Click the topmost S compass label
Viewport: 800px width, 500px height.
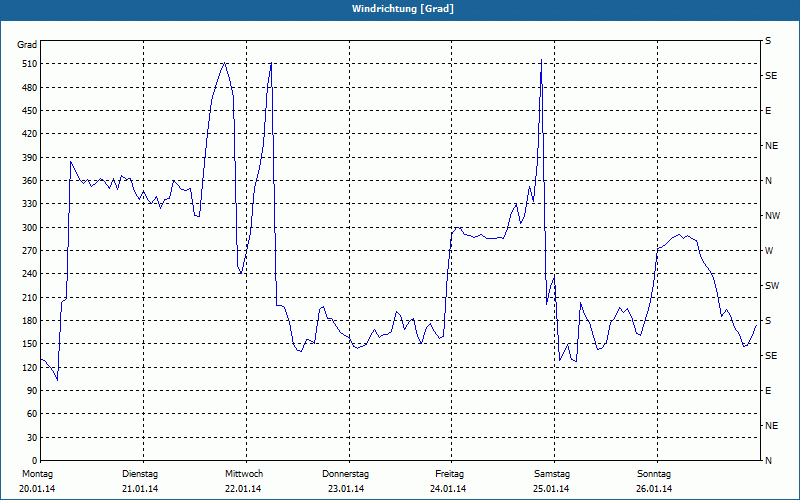(768, 41)
